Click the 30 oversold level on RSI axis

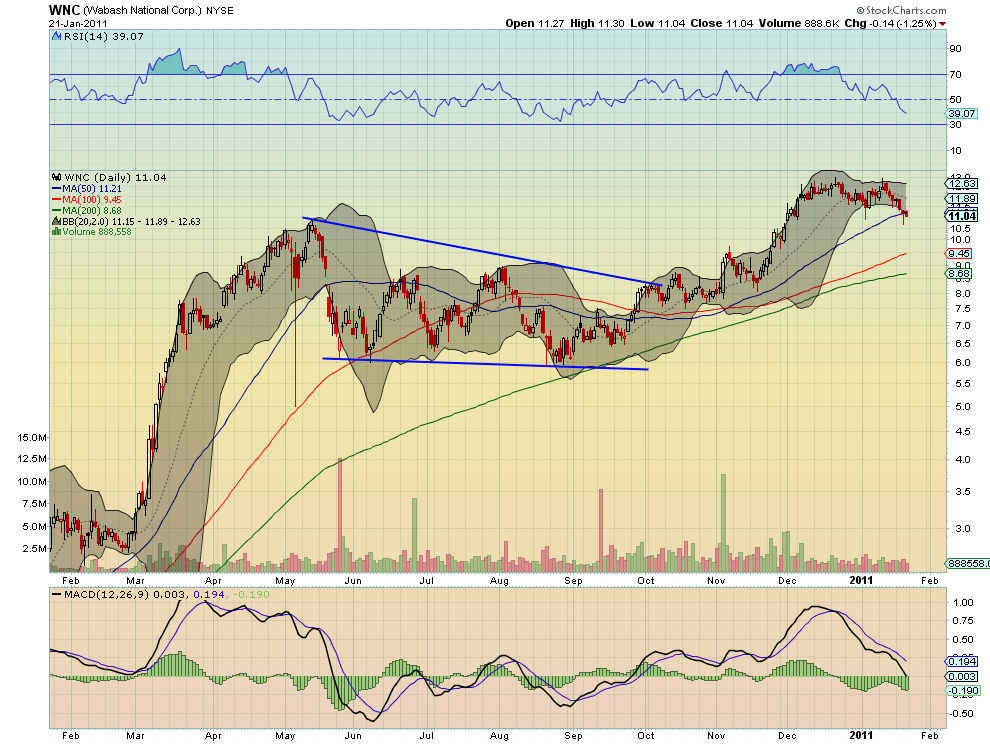coord(955,125)
